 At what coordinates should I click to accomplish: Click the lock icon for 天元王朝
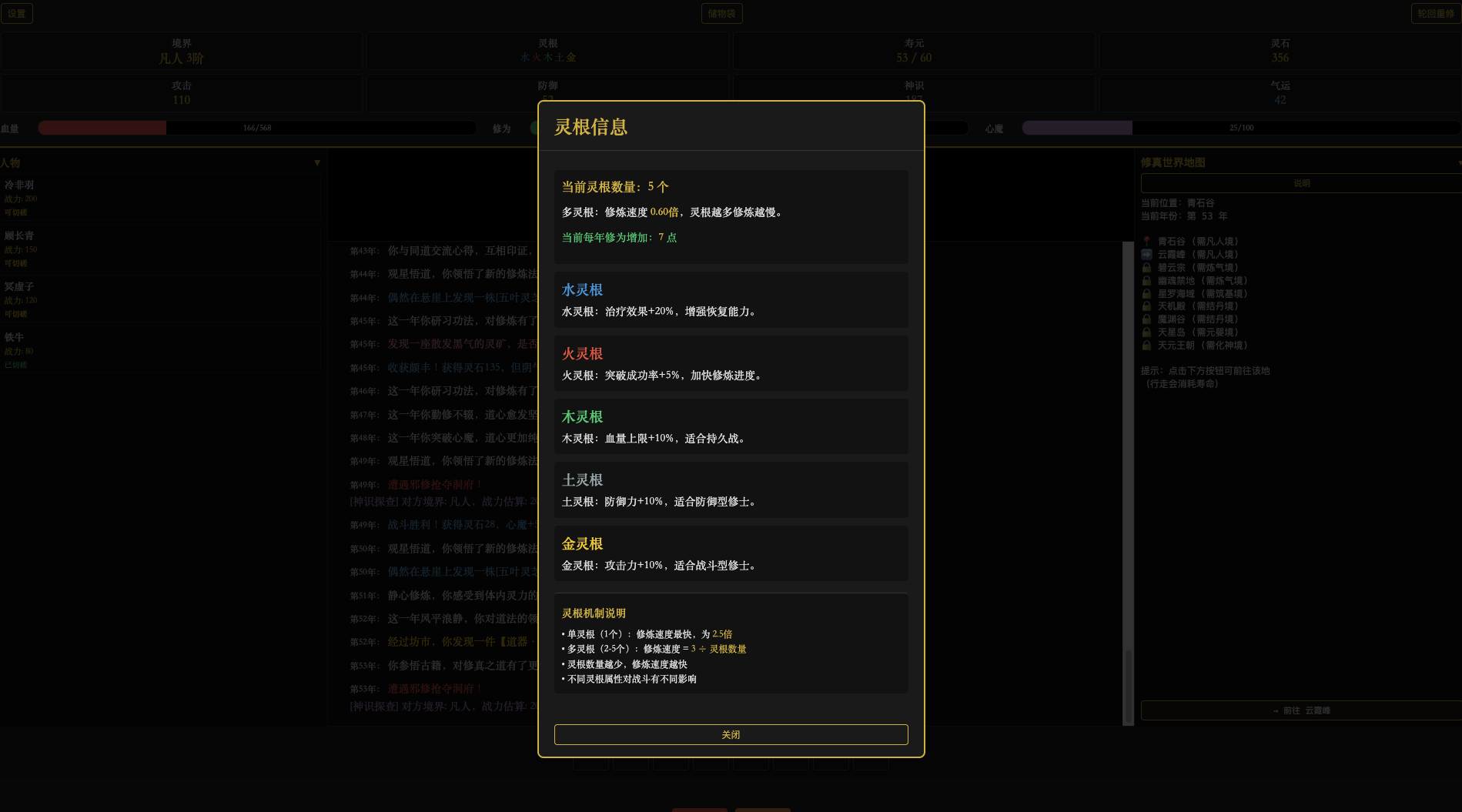[1146, 345]
